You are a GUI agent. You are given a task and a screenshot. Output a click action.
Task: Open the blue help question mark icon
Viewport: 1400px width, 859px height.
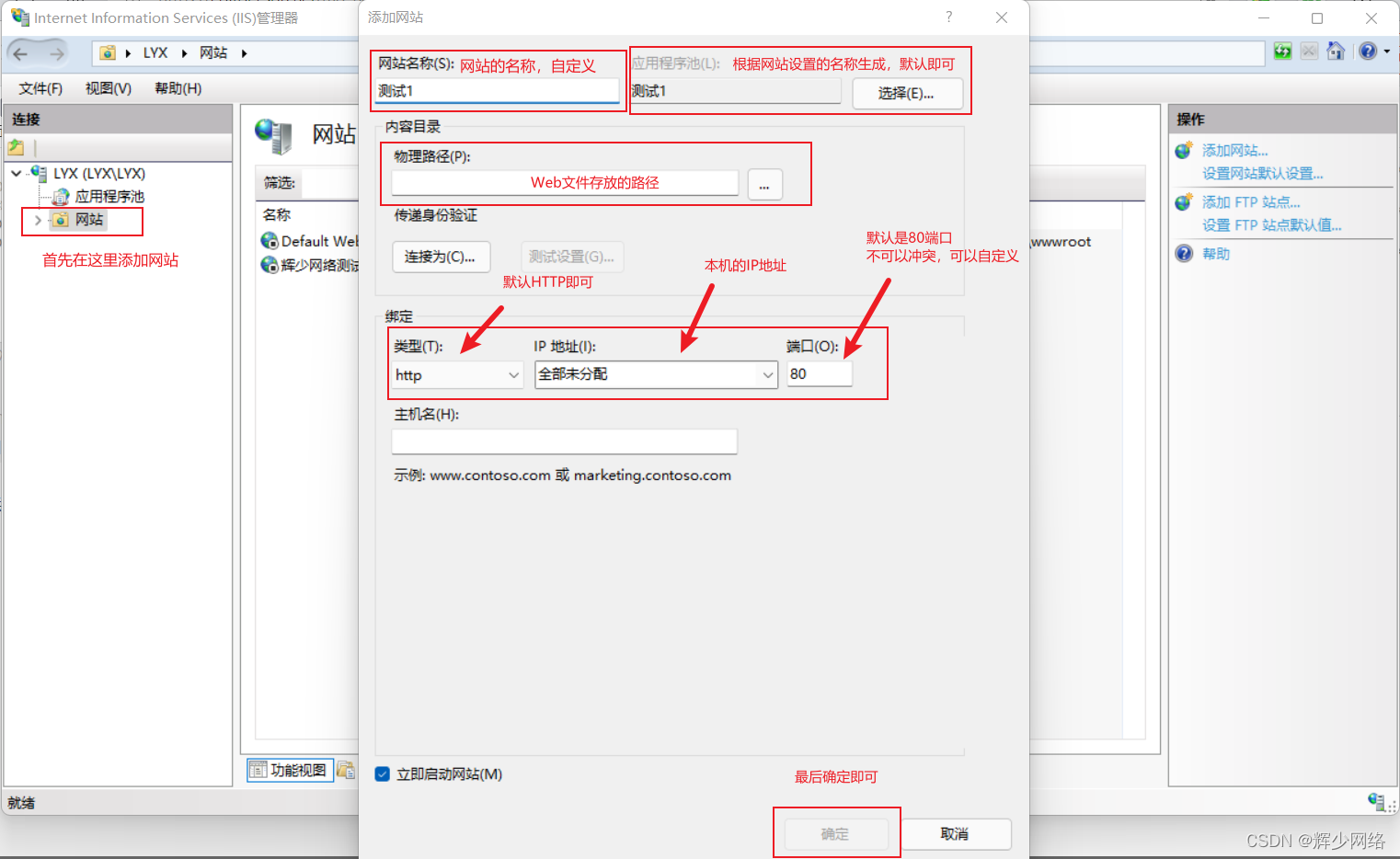pyautogui.click(x=1368, y=52)
